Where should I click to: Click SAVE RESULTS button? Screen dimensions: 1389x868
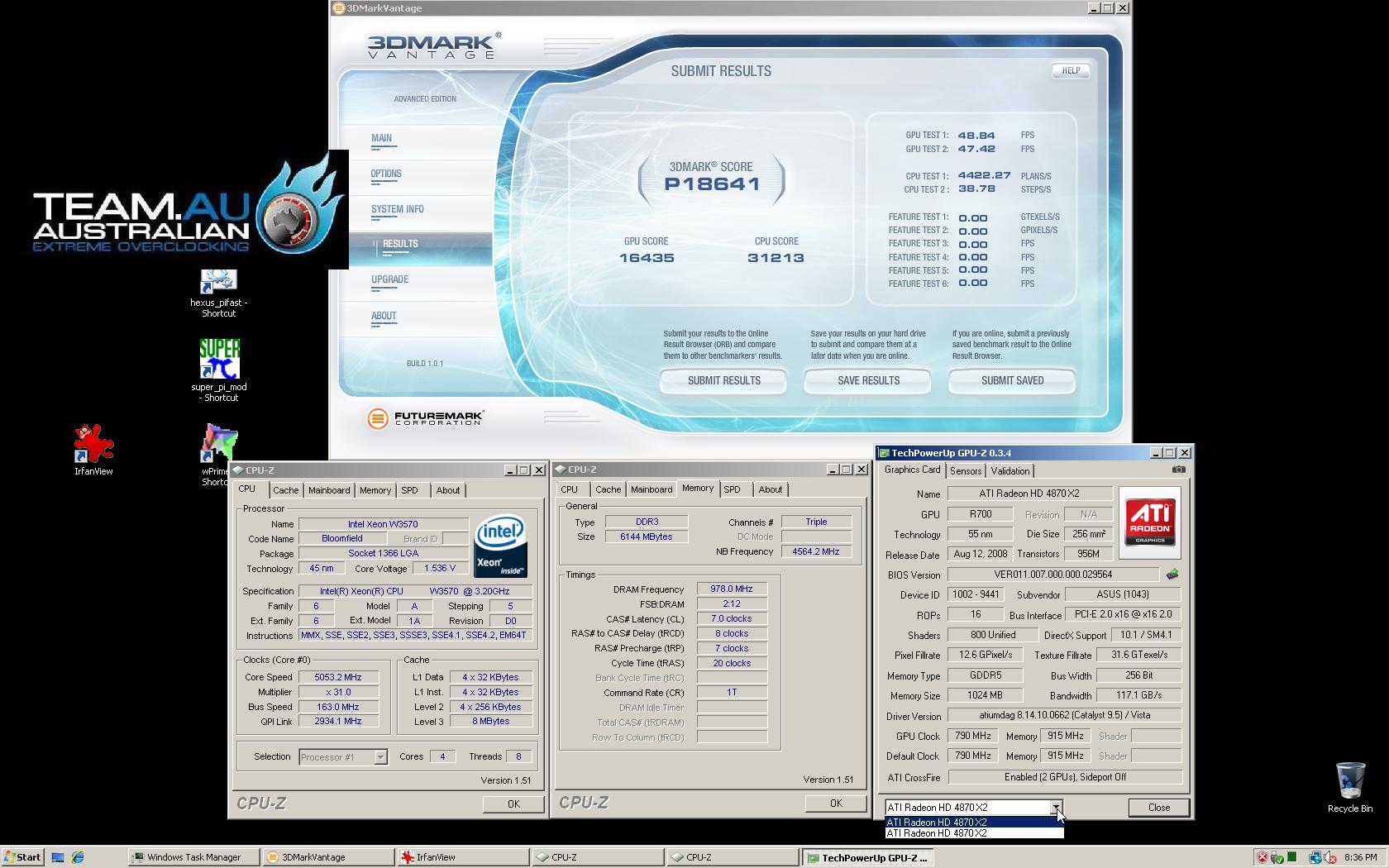[868, 381]
